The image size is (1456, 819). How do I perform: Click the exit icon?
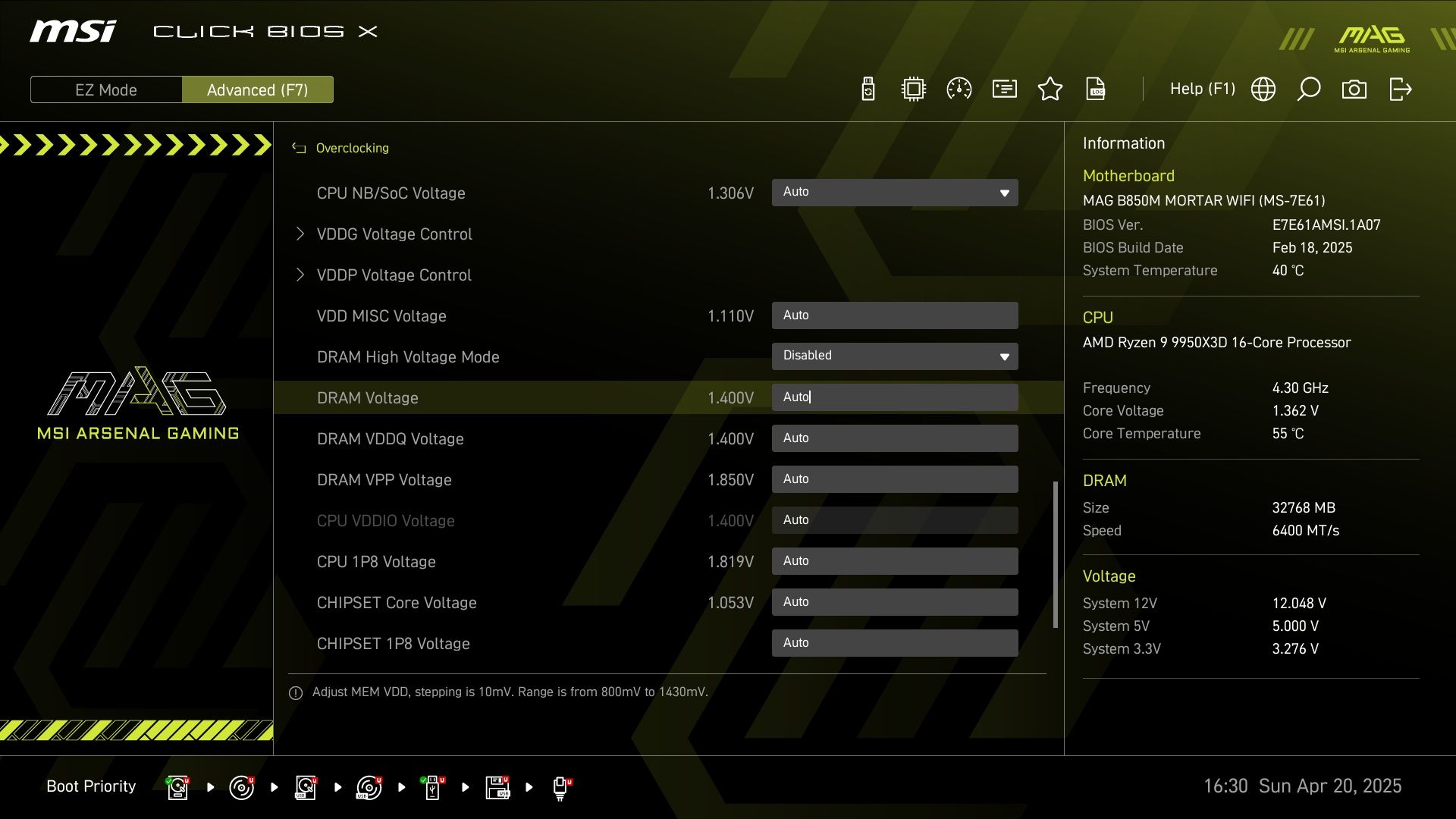click(x=1400, y=89)
